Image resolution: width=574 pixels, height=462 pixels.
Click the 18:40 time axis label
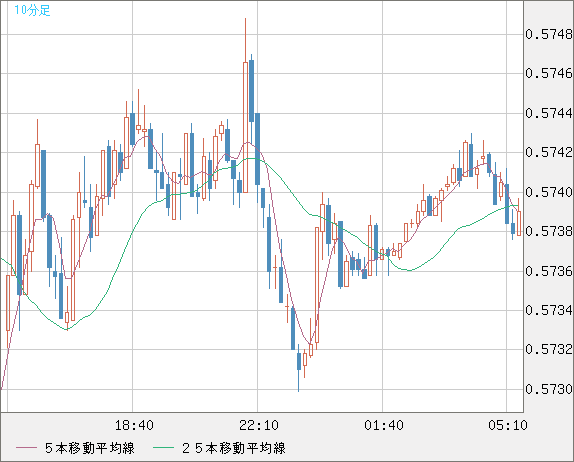coord(134,425)
